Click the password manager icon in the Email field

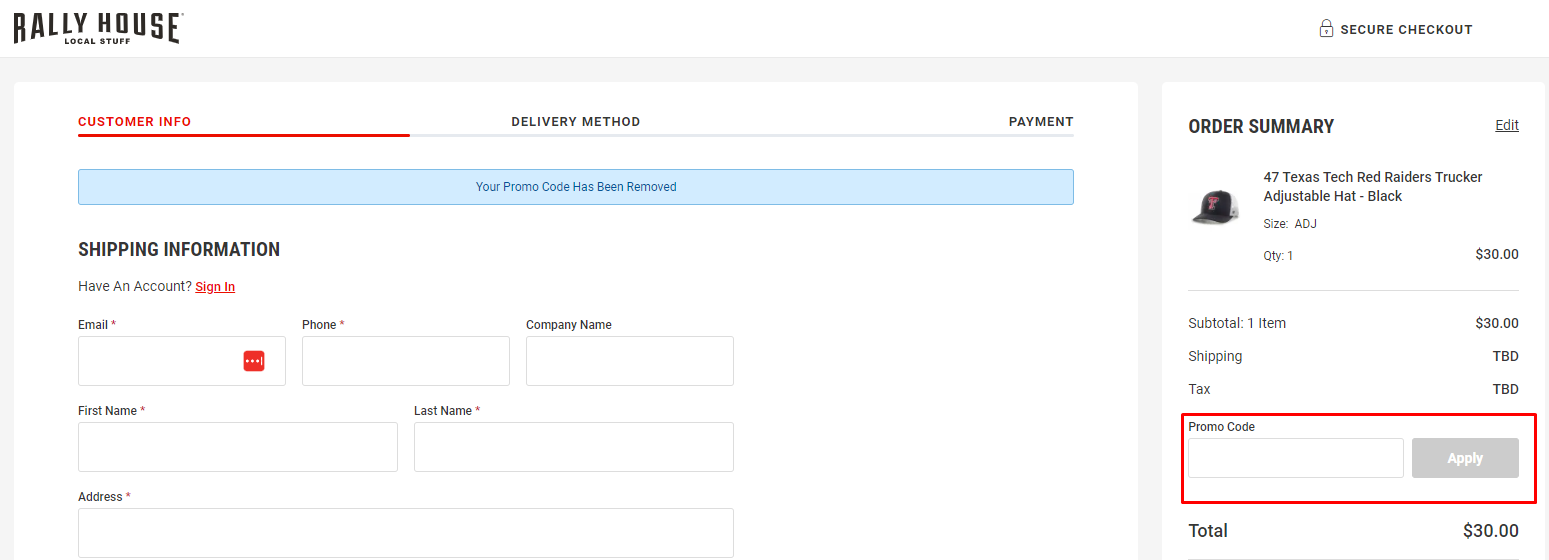(x=254, y=361)
